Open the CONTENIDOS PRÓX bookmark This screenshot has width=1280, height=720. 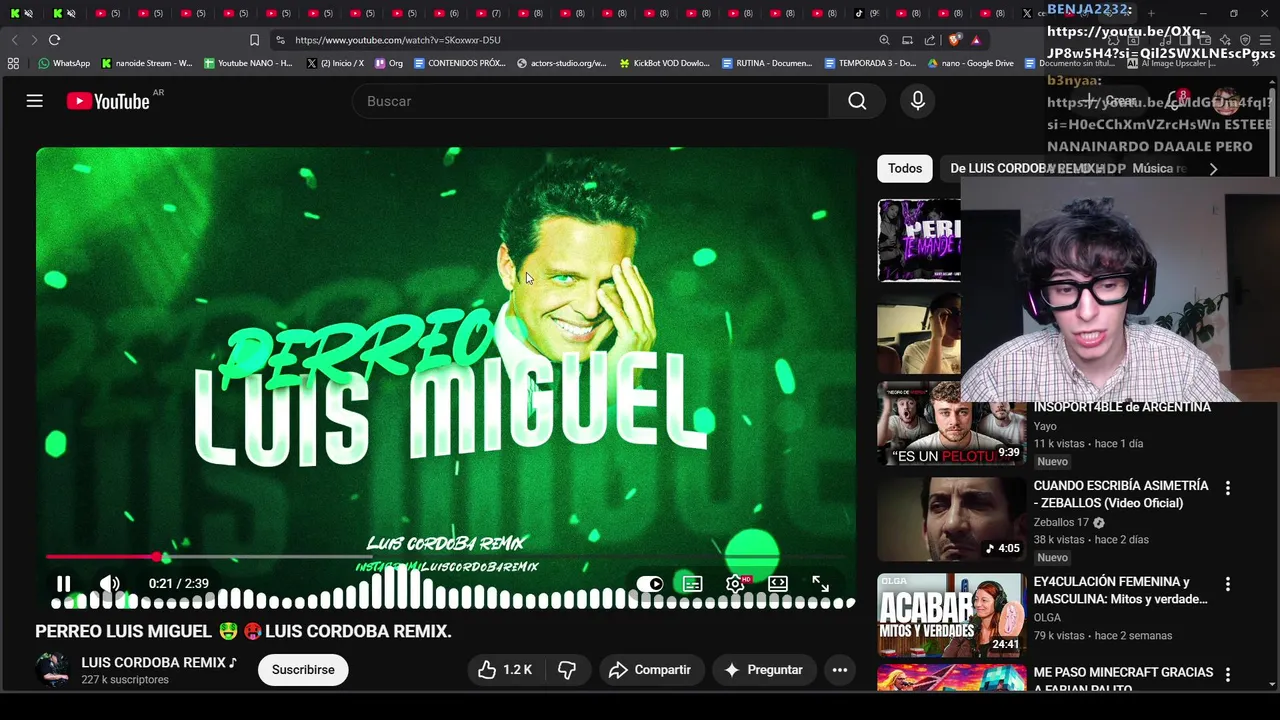point(460,63)
